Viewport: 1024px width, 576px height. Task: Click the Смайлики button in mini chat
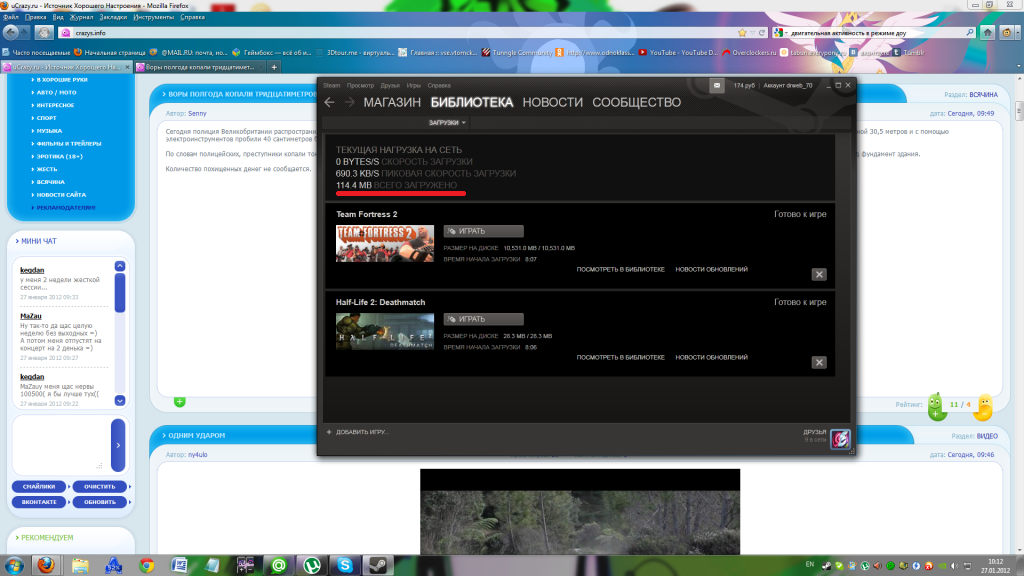pos(39,487)
